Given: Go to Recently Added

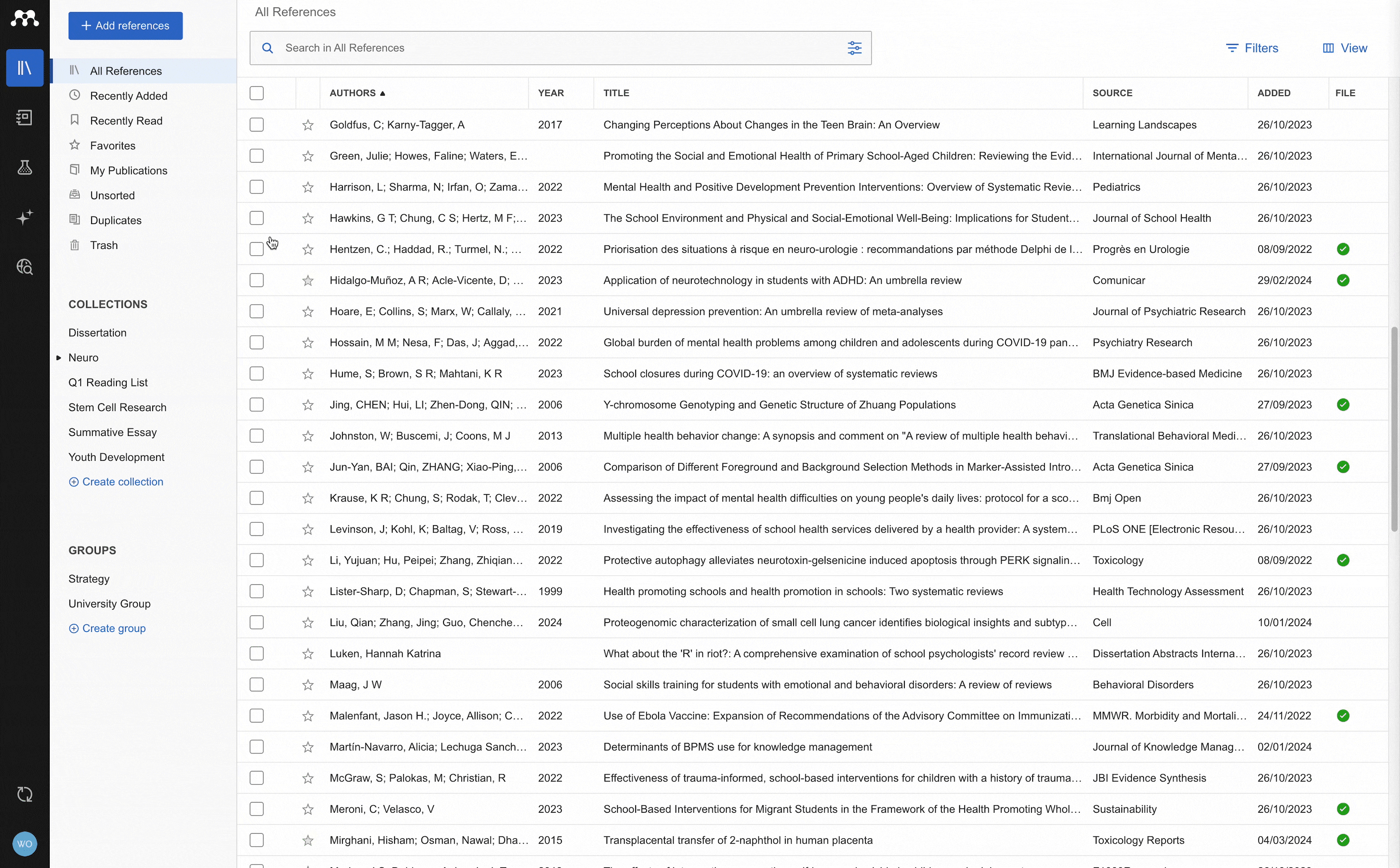Looking at the screenshot, I should (x=129, y=96).
